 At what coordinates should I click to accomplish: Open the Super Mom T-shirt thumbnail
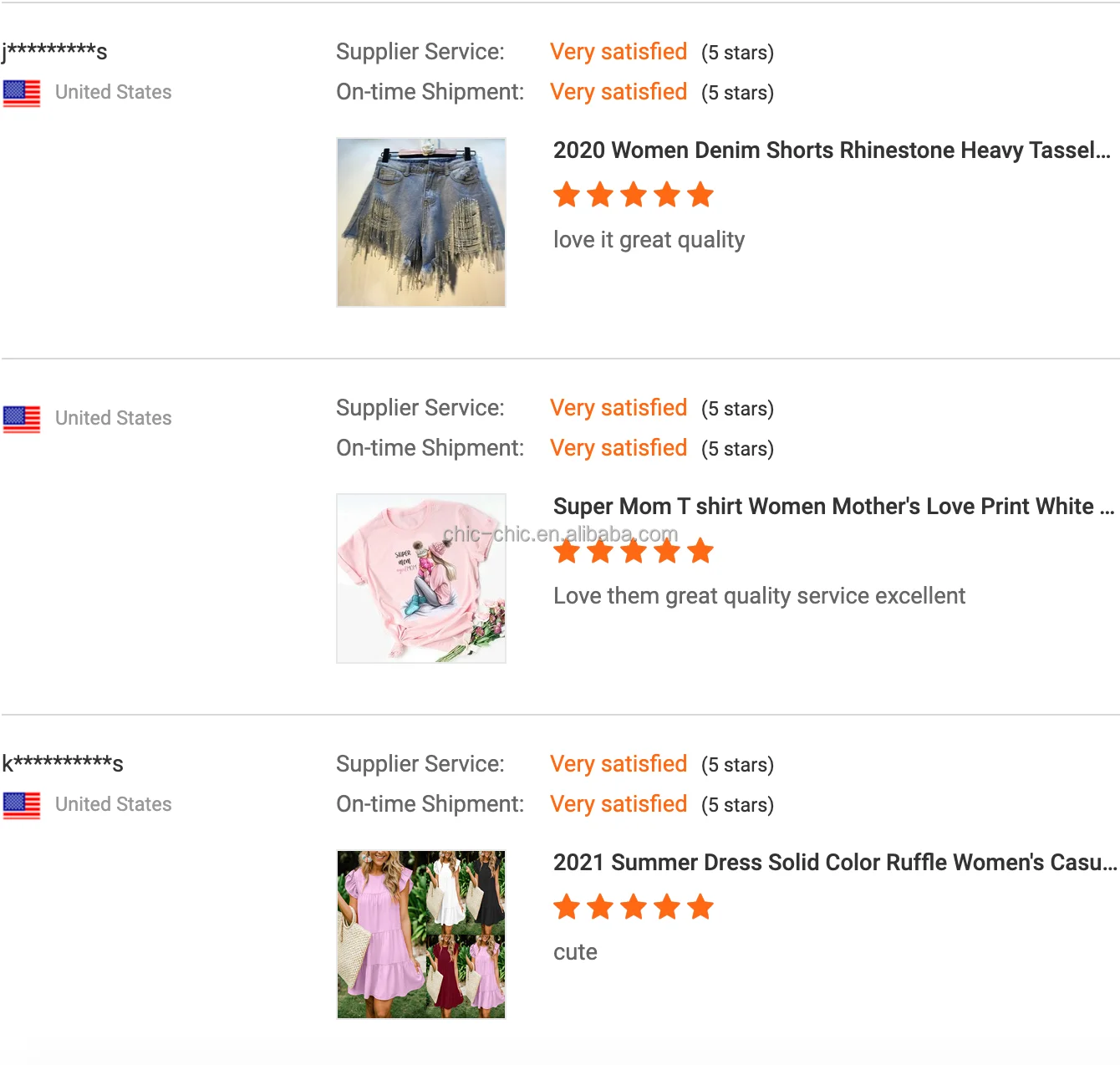click(x=421, y=578)
